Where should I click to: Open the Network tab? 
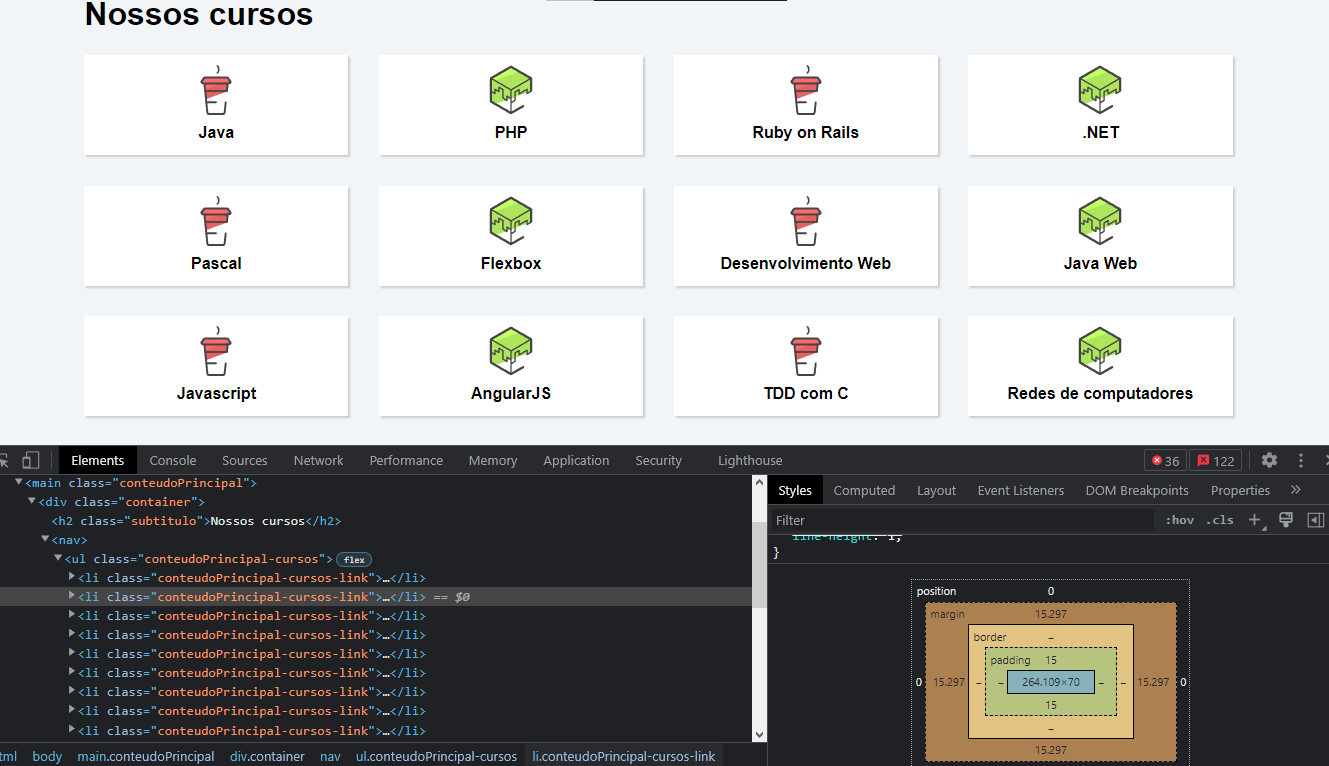click(319, 460)
